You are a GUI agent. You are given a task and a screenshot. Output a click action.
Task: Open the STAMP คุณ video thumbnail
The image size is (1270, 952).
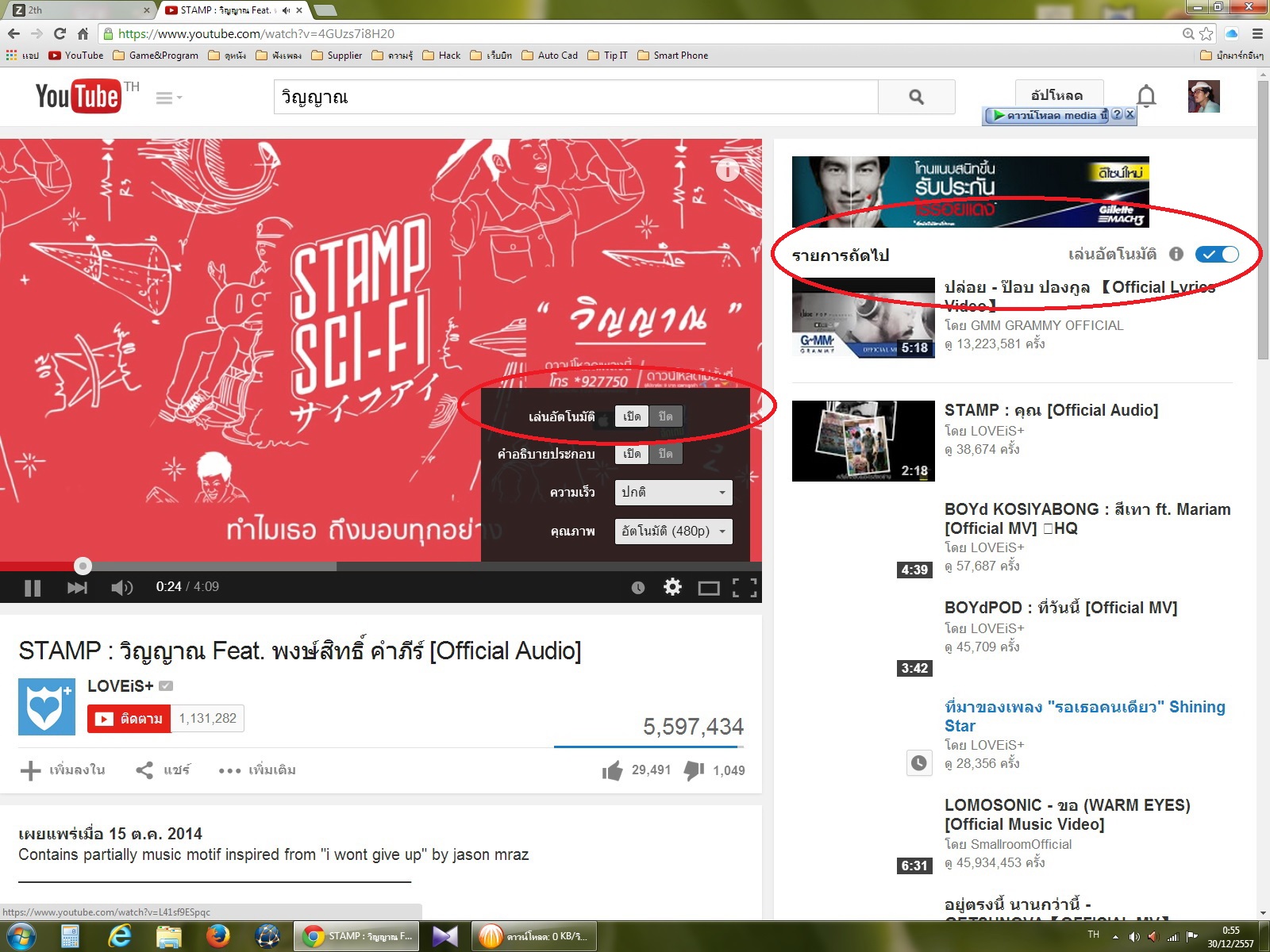[864, 441]
